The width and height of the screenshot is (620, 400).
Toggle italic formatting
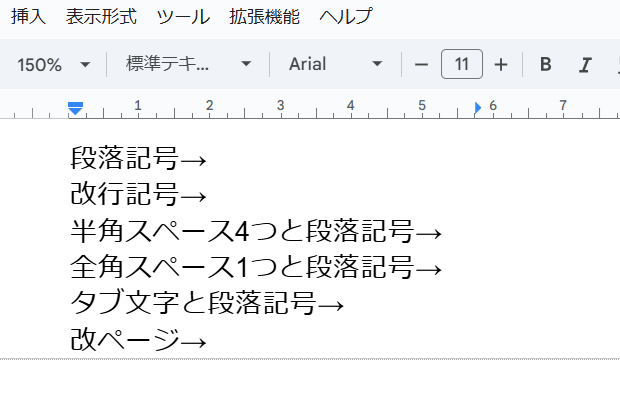pos(585,65)
